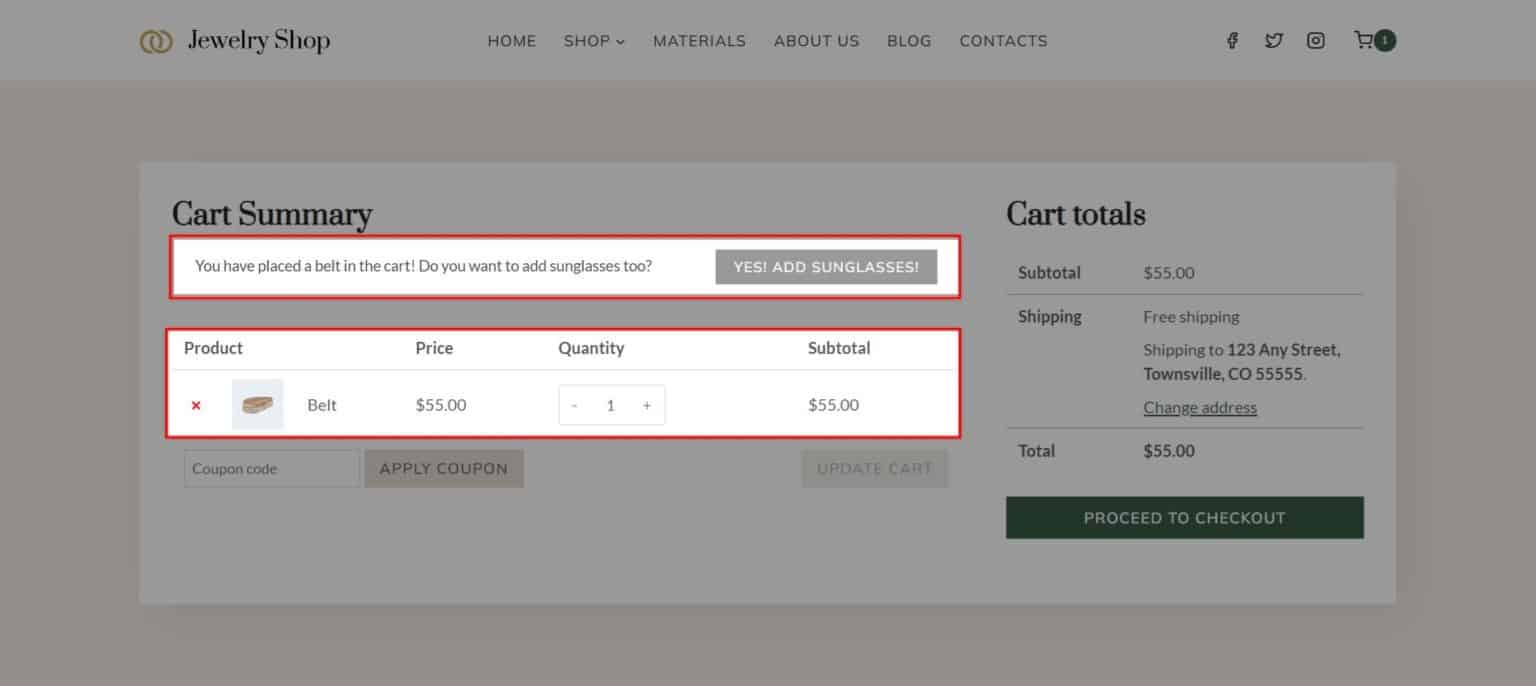Click the Apply Coupon button
The image size is (1536, 686).
[444, 469]
